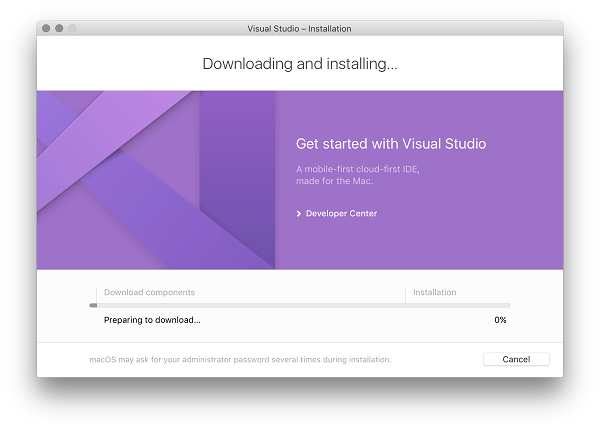Click the chevron beside Developer Center

coord(299,213)
